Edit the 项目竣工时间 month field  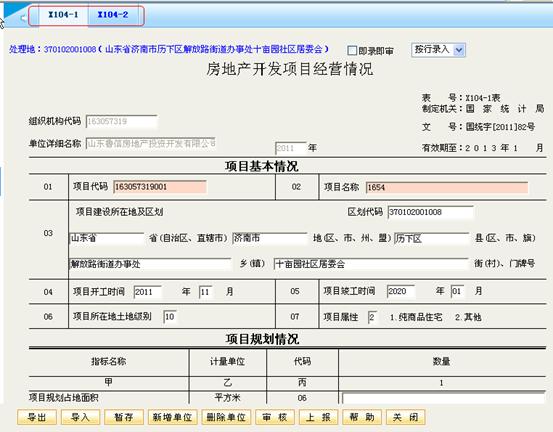tap(458, 291)
